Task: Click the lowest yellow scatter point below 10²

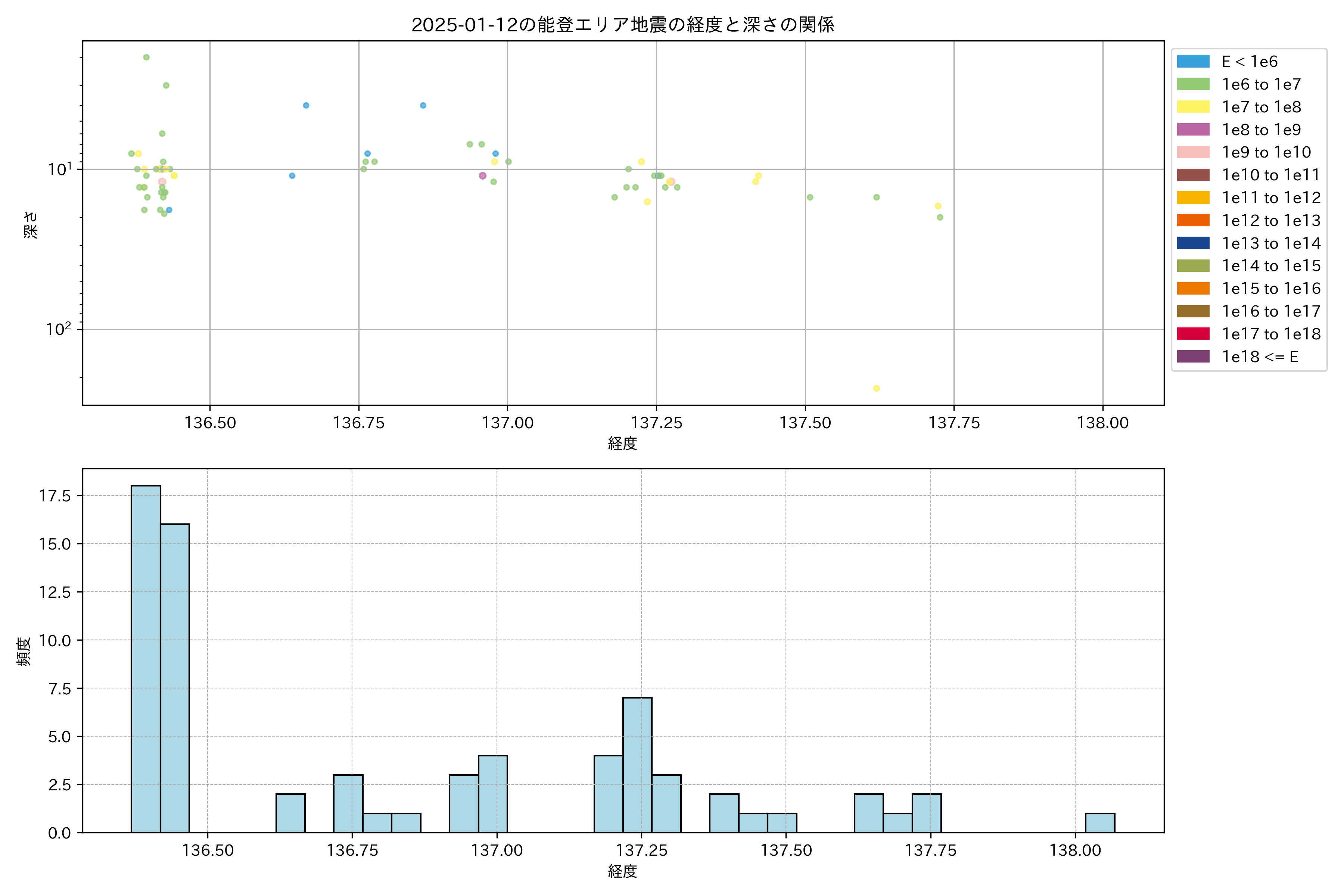Action: (876, 389)
